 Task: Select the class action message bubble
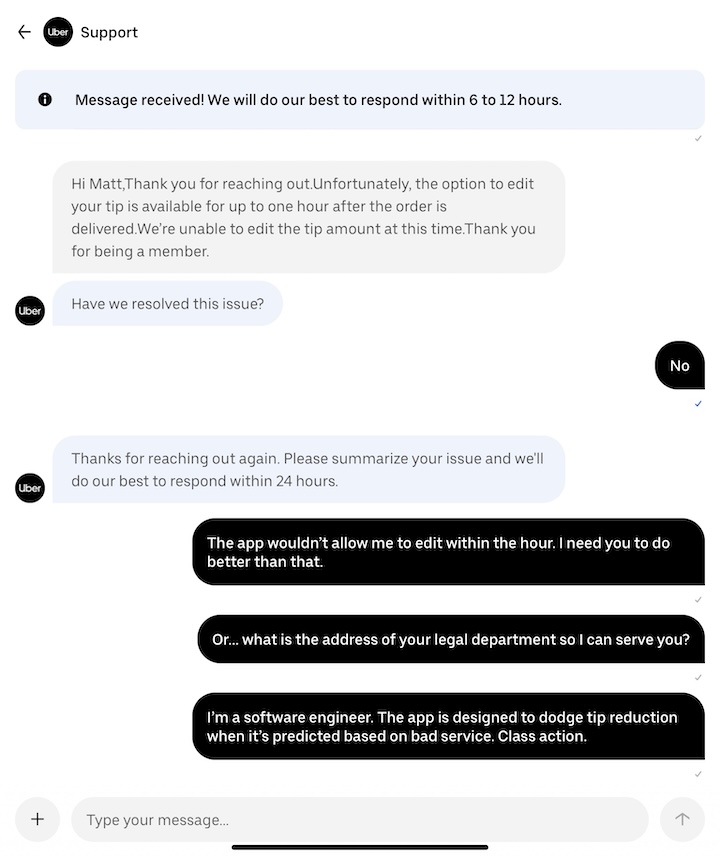pos(448,726)
